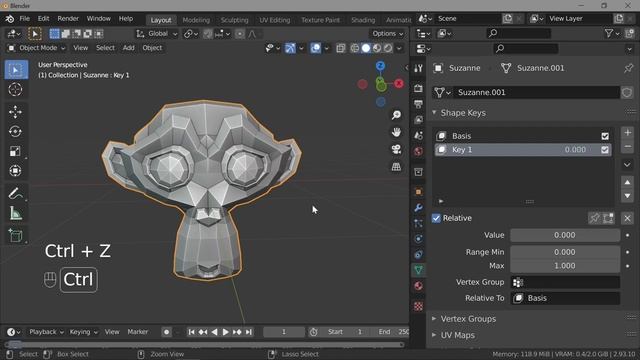Screen dimensions: 640x360
Task: Select the Select Box tool
Action: point(16,70)
